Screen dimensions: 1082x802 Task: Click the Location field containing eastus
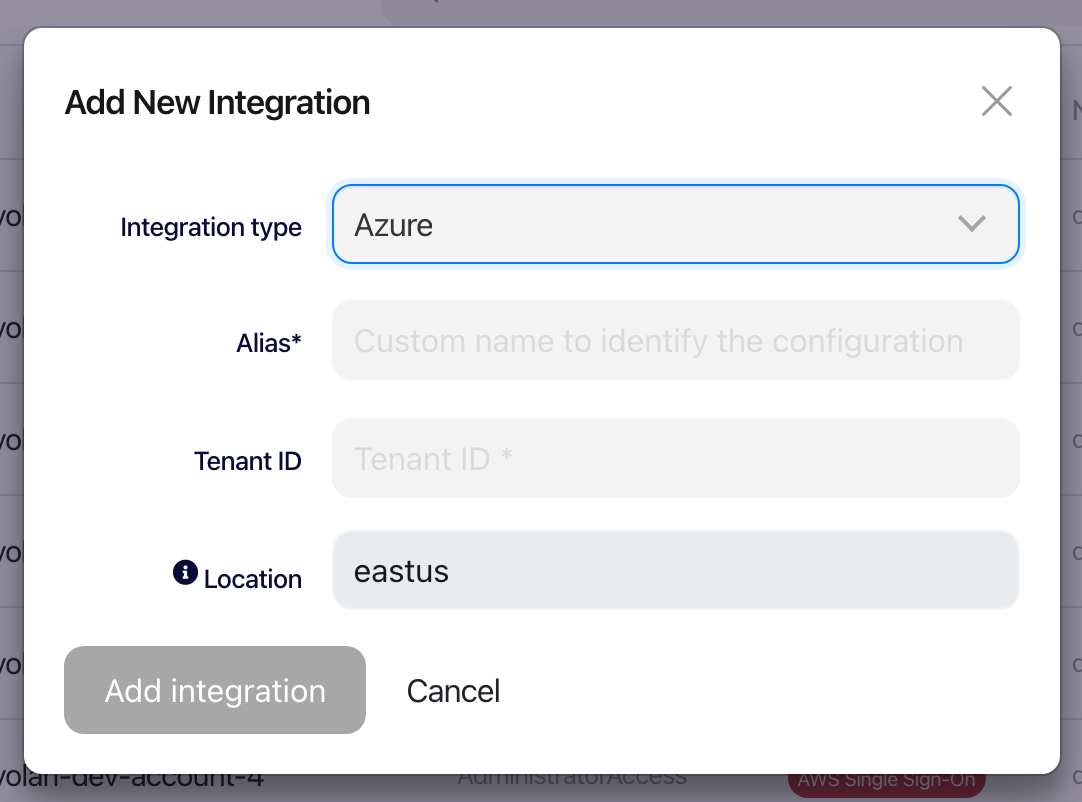[675, 571]
